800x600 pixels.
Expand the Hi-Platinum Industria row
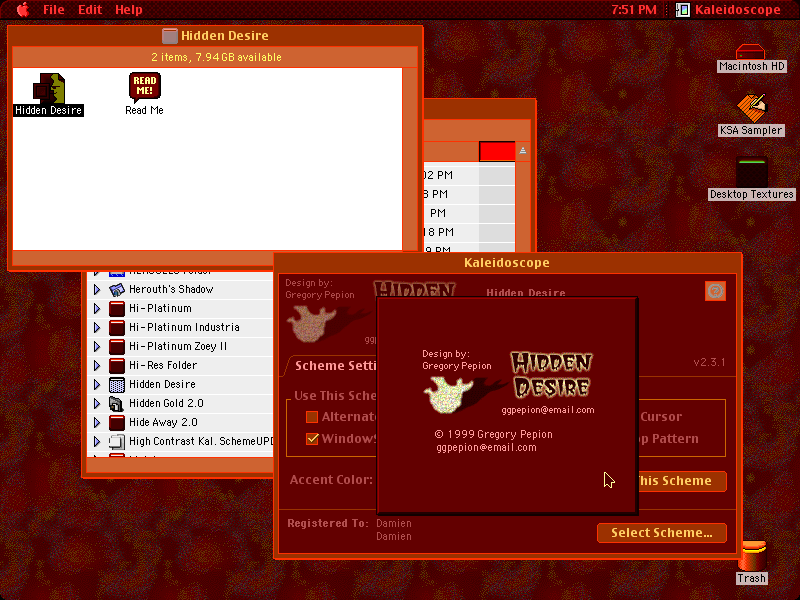click(96, 328)
